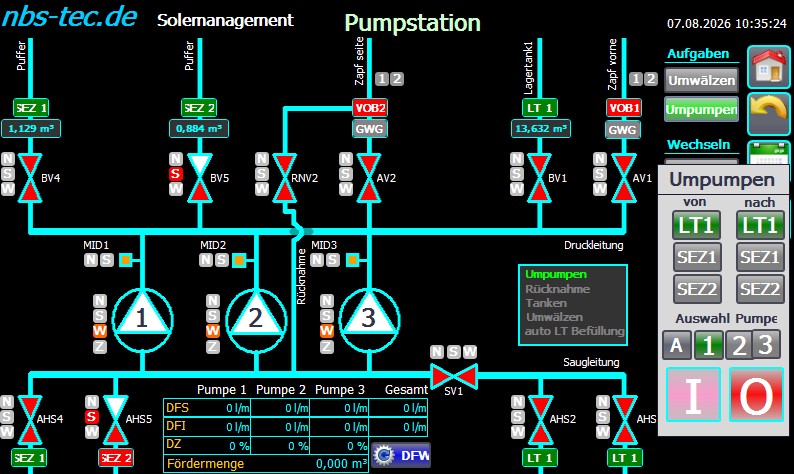Click the Umwälzen task button
Viewport: 794px width, 474px height.
(701, 81)
